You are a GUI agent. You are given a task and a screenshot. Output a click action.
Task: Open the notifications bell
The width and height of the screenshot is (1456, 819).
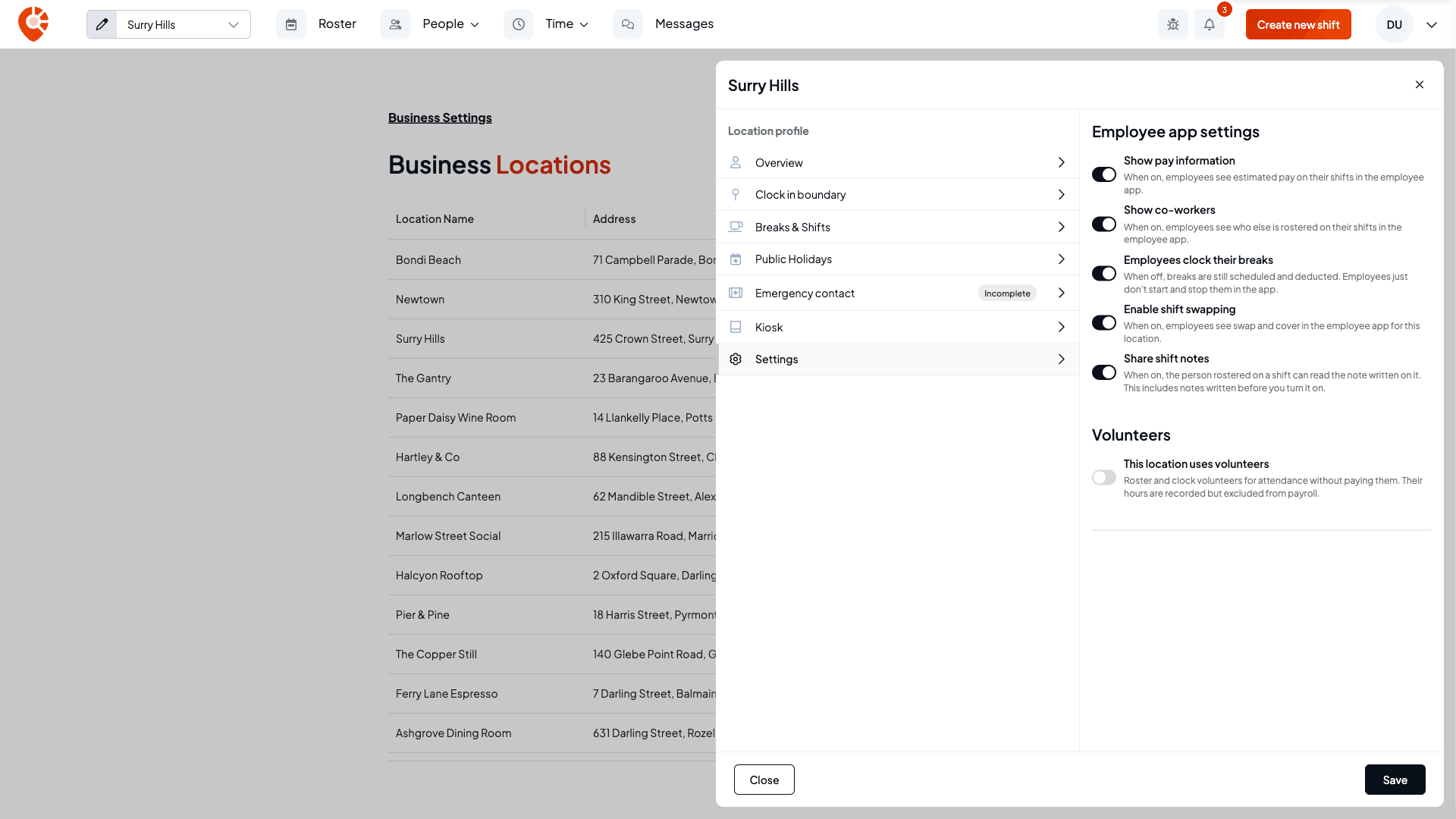pyautogui.click(x=1210, y=24)
